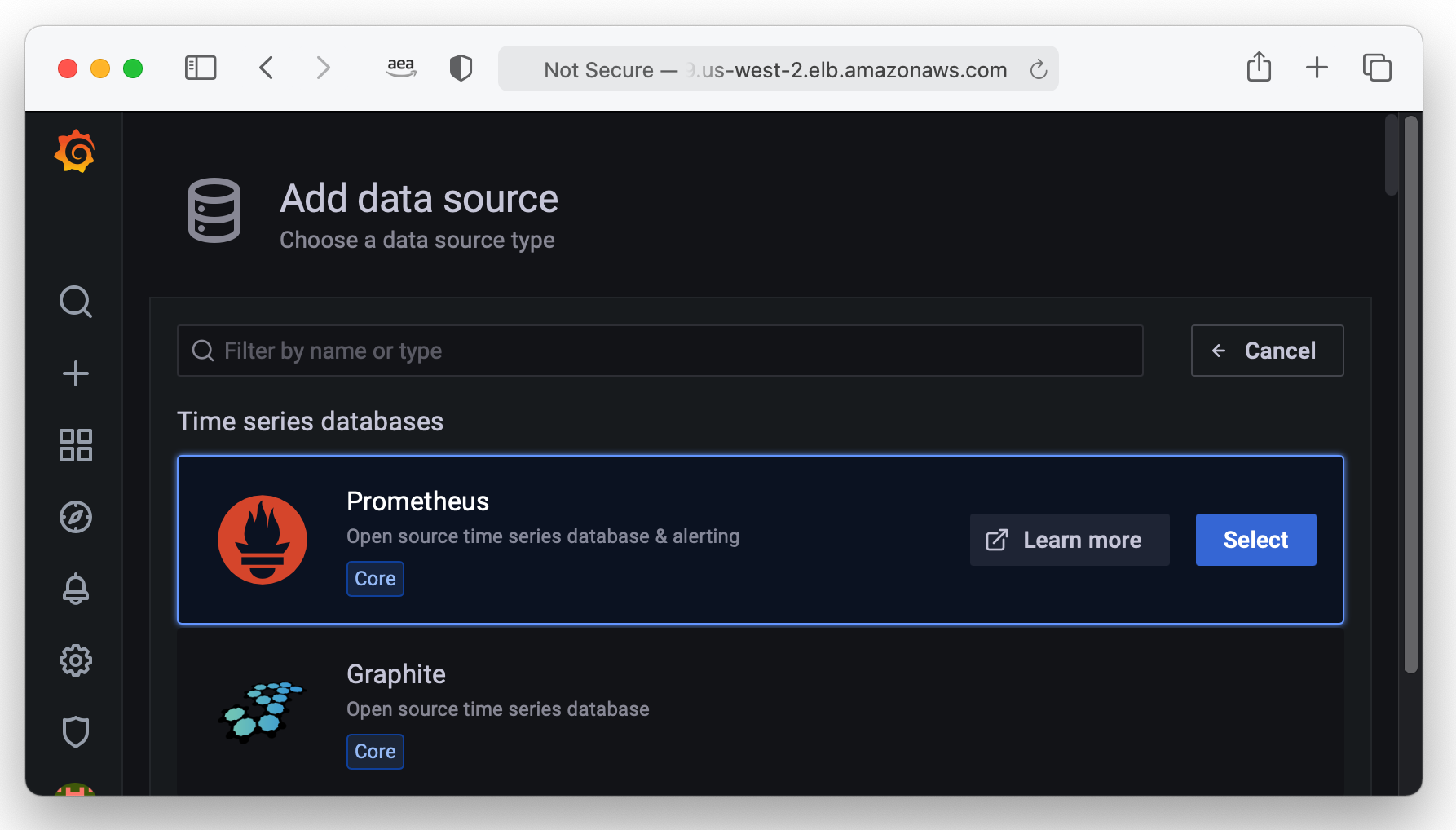Open the privacy report shield icon
The height and width of the screenshot is (830, 1456).
461,68
